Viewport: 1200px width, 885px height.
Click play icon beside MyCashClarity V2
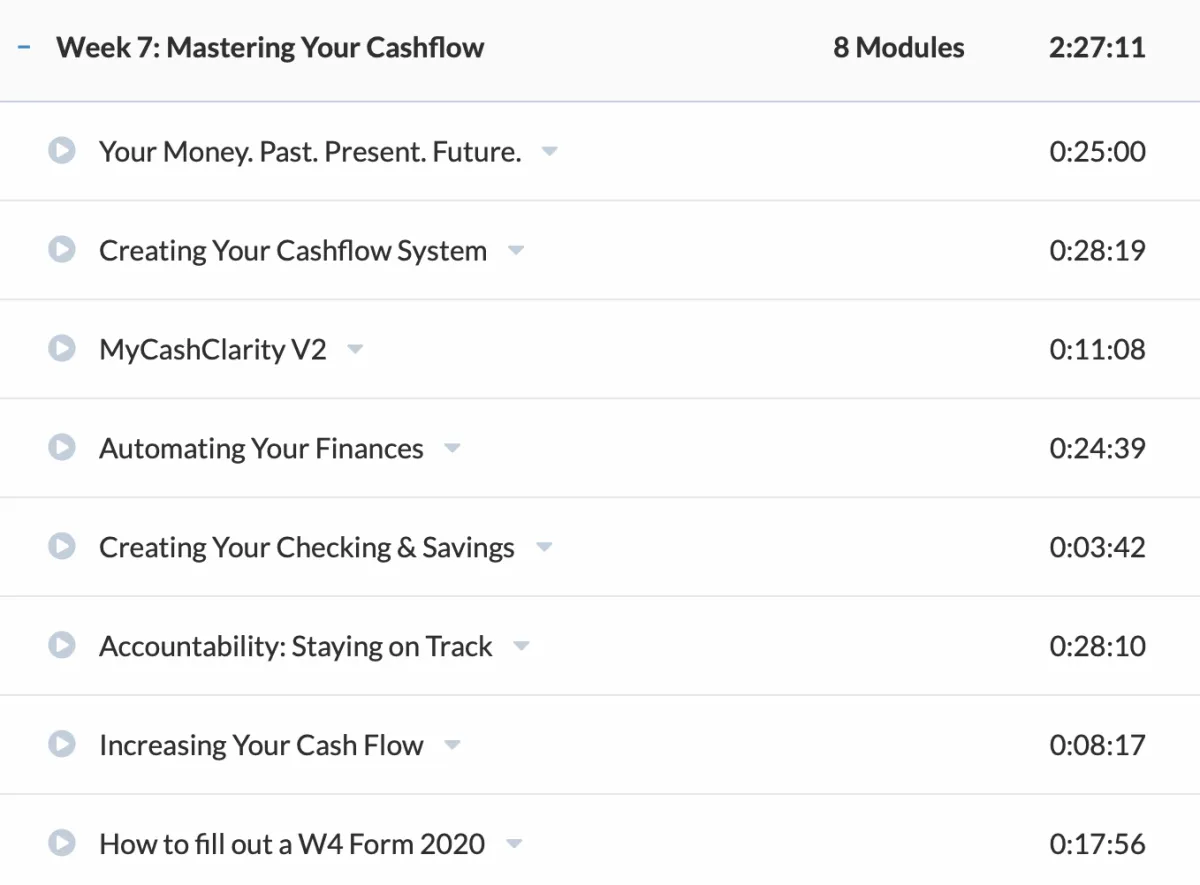tap(62, 349)
